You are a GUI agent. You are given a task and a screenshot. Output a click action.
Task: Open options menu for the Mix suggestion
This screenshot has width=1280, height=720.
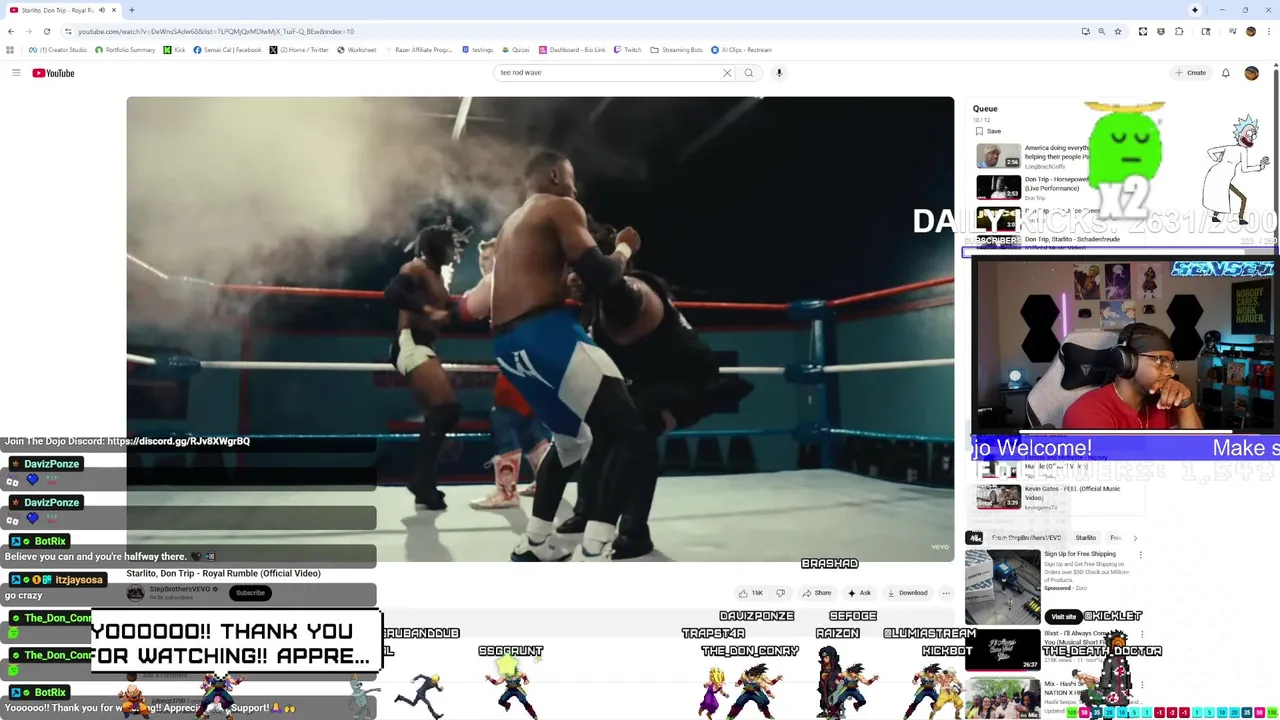click(1140, 685)
